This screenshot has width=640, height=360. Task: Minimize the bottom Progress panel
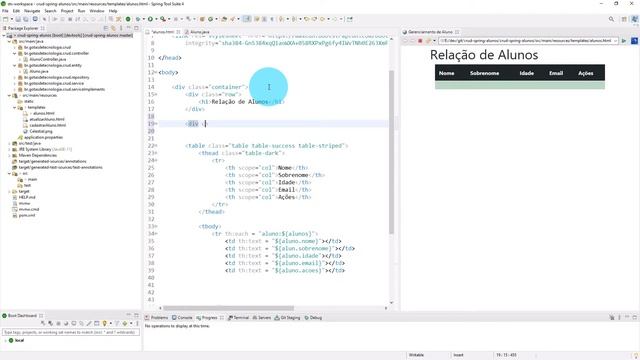point(627,317)
